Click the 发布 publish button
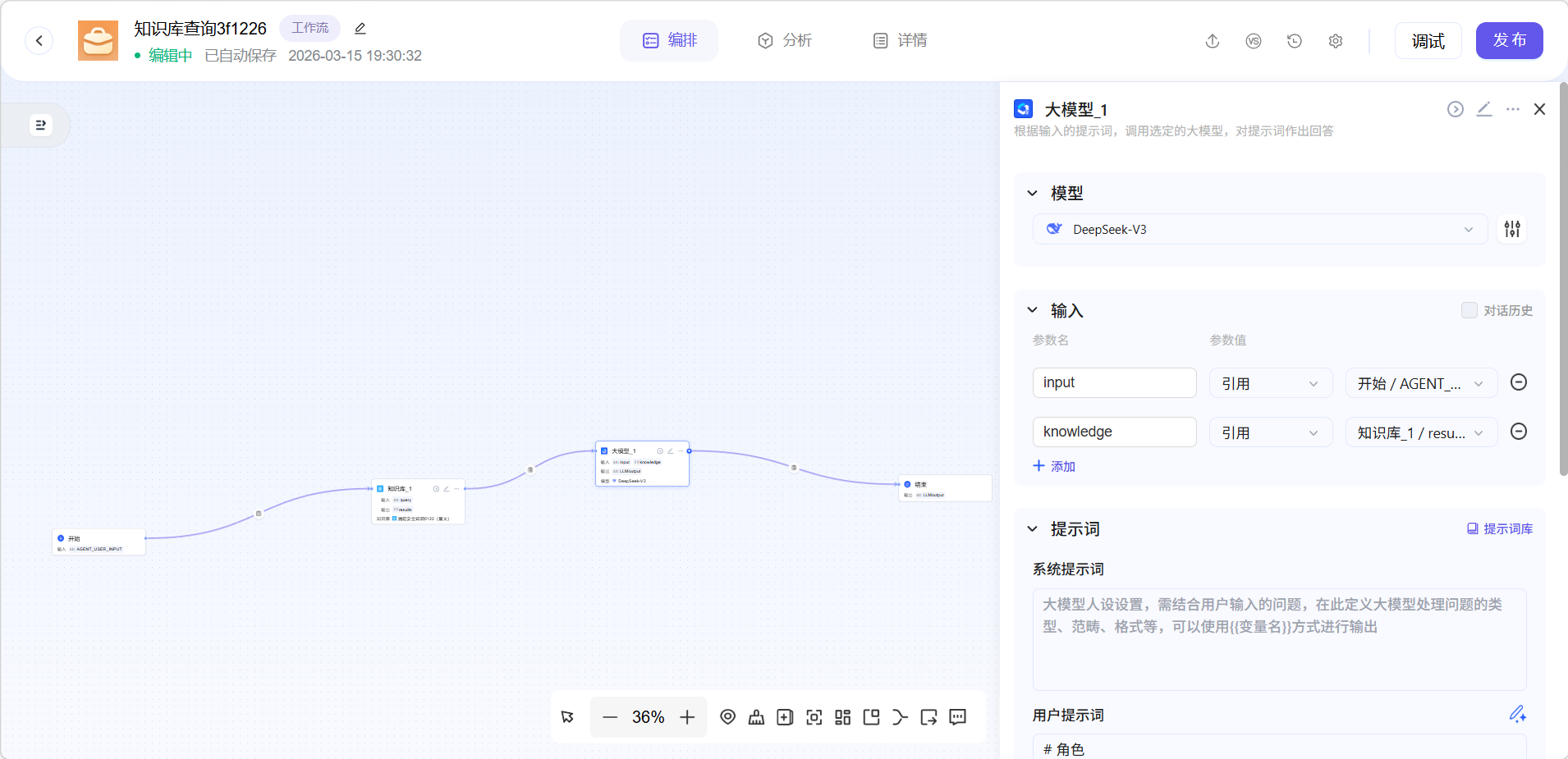This screenshot has height=759, width=1568. coord(1509,41)
